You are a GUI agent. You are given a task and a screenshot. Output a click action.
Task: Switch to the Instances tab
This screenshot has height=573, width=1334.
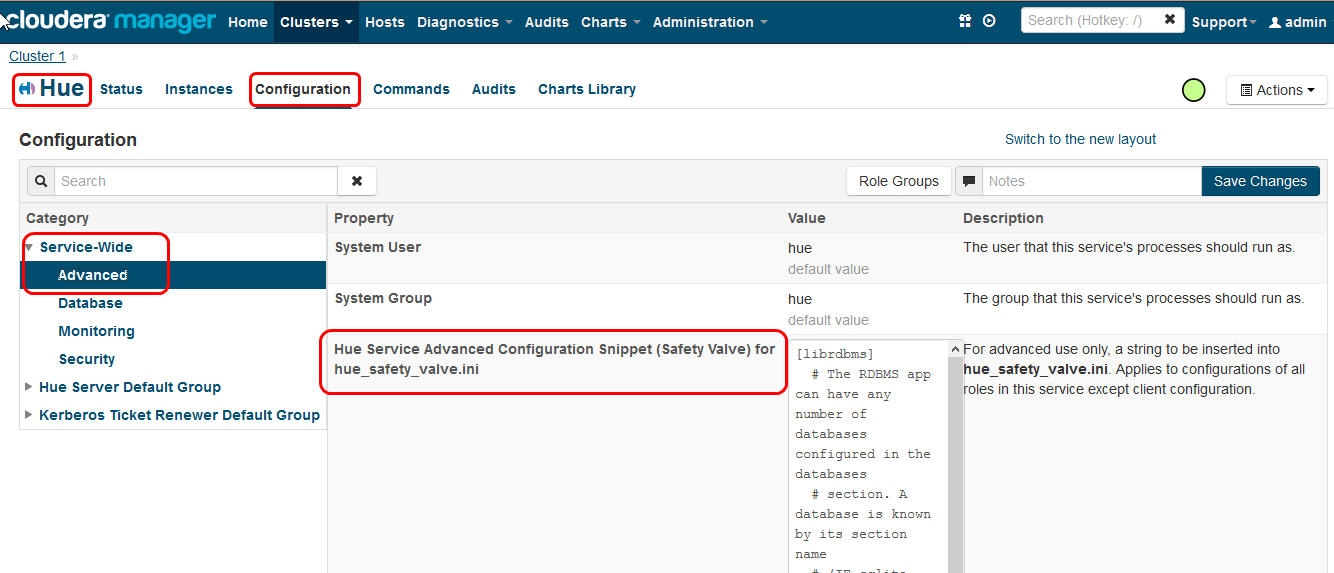[x=199, y=89]
